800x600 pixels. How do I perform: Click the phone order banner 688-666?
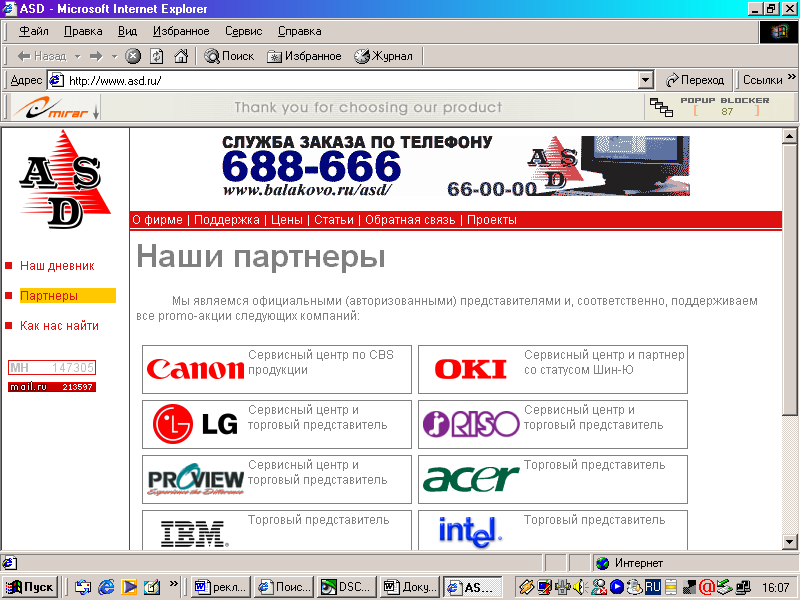456,166
